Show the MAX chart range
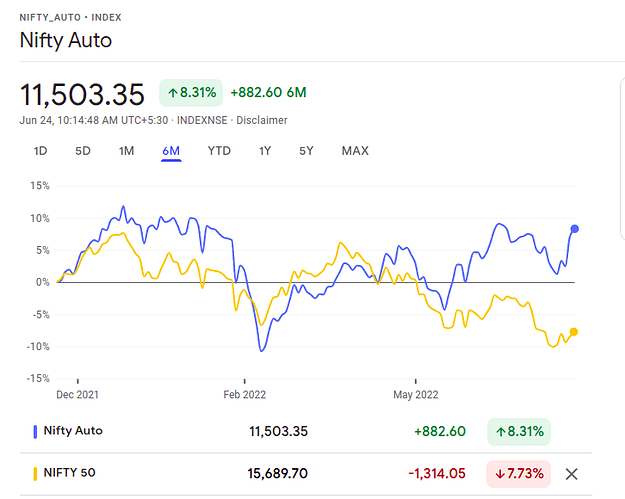 tap(355, 151)
